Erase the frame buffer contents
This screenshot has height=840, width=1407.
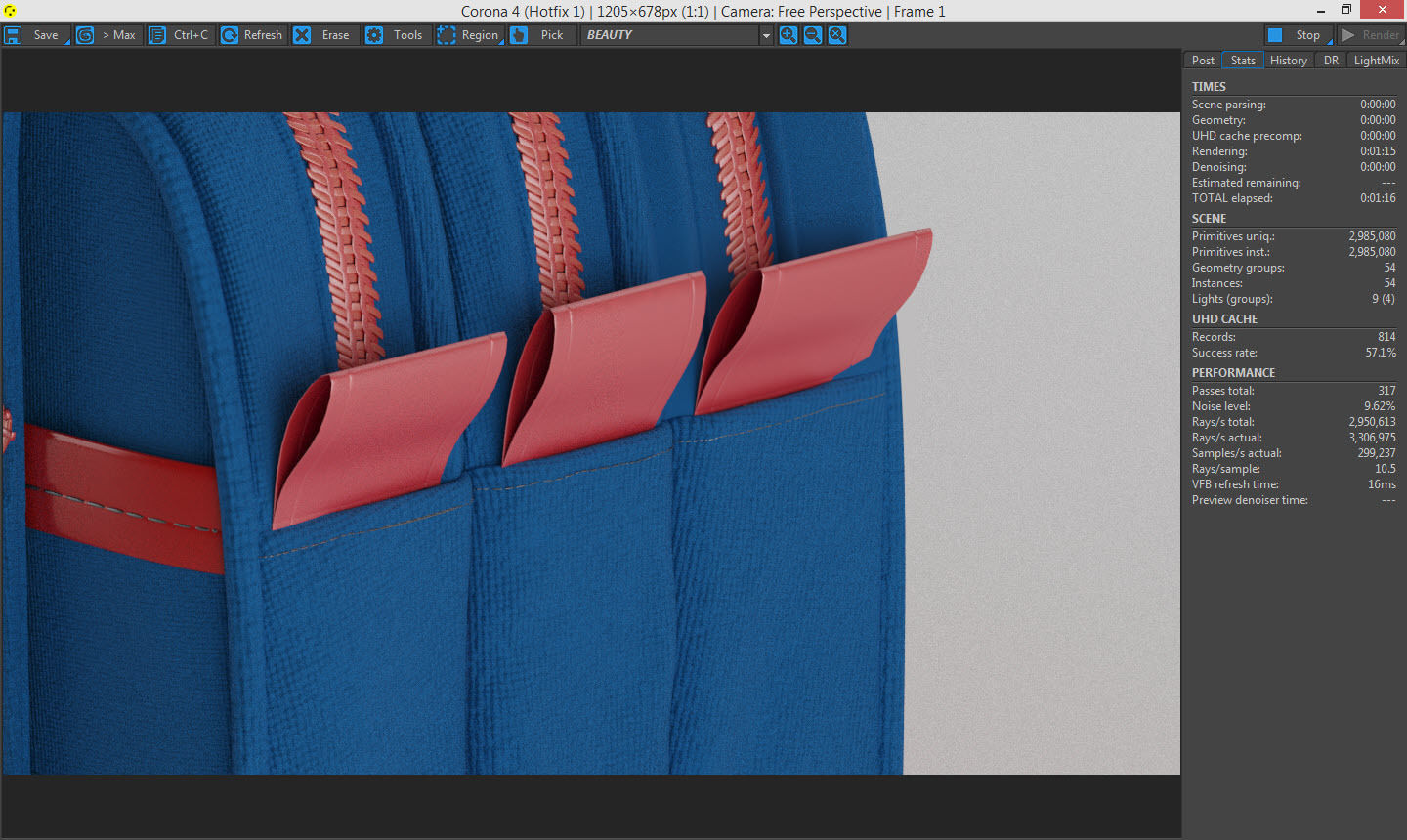[325, 35]
